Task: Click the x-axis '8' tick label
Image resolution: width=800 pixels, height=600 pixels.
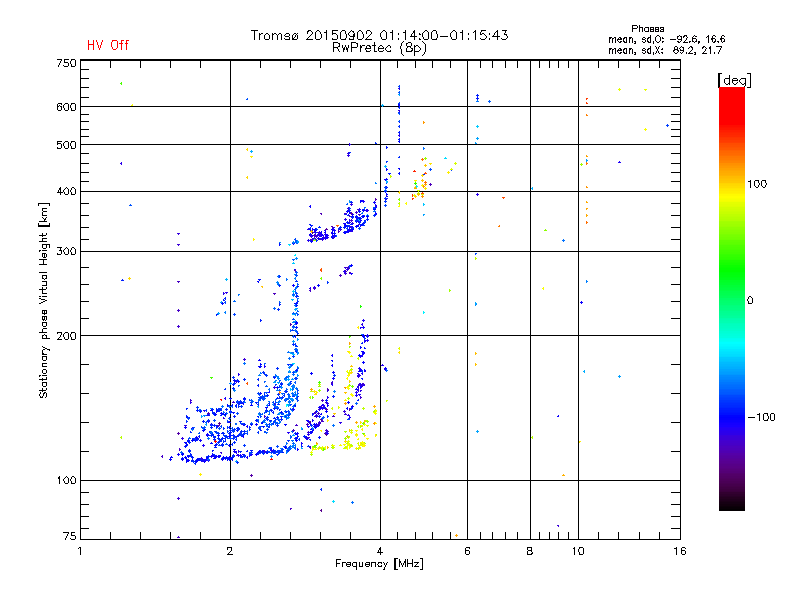Action: [530, 551]
